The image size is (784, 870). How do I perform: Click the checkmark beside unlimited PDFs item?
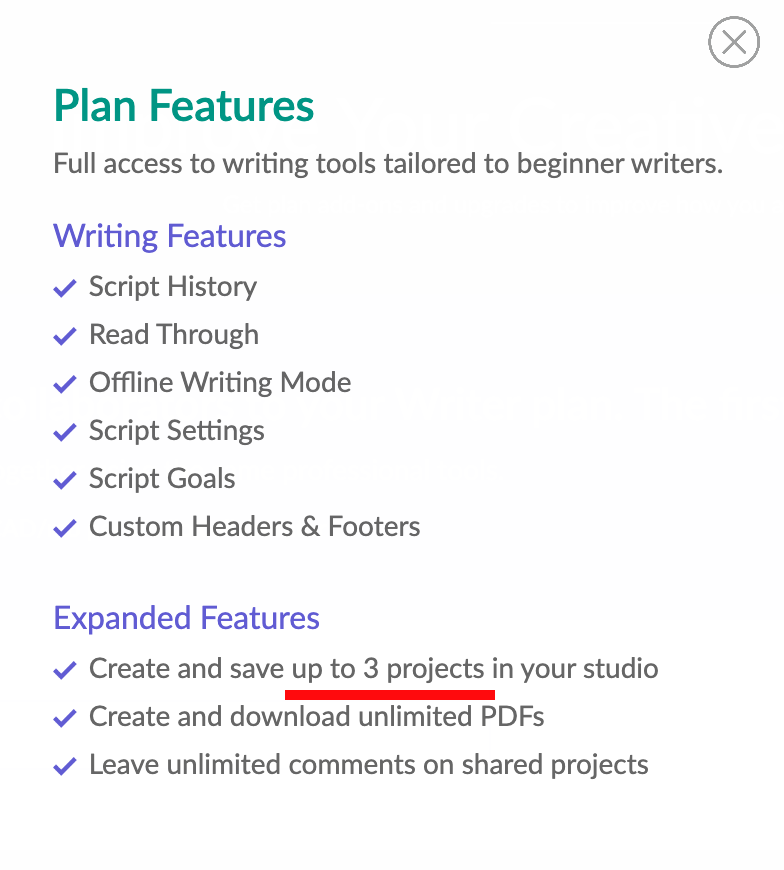tap(64, 718)
